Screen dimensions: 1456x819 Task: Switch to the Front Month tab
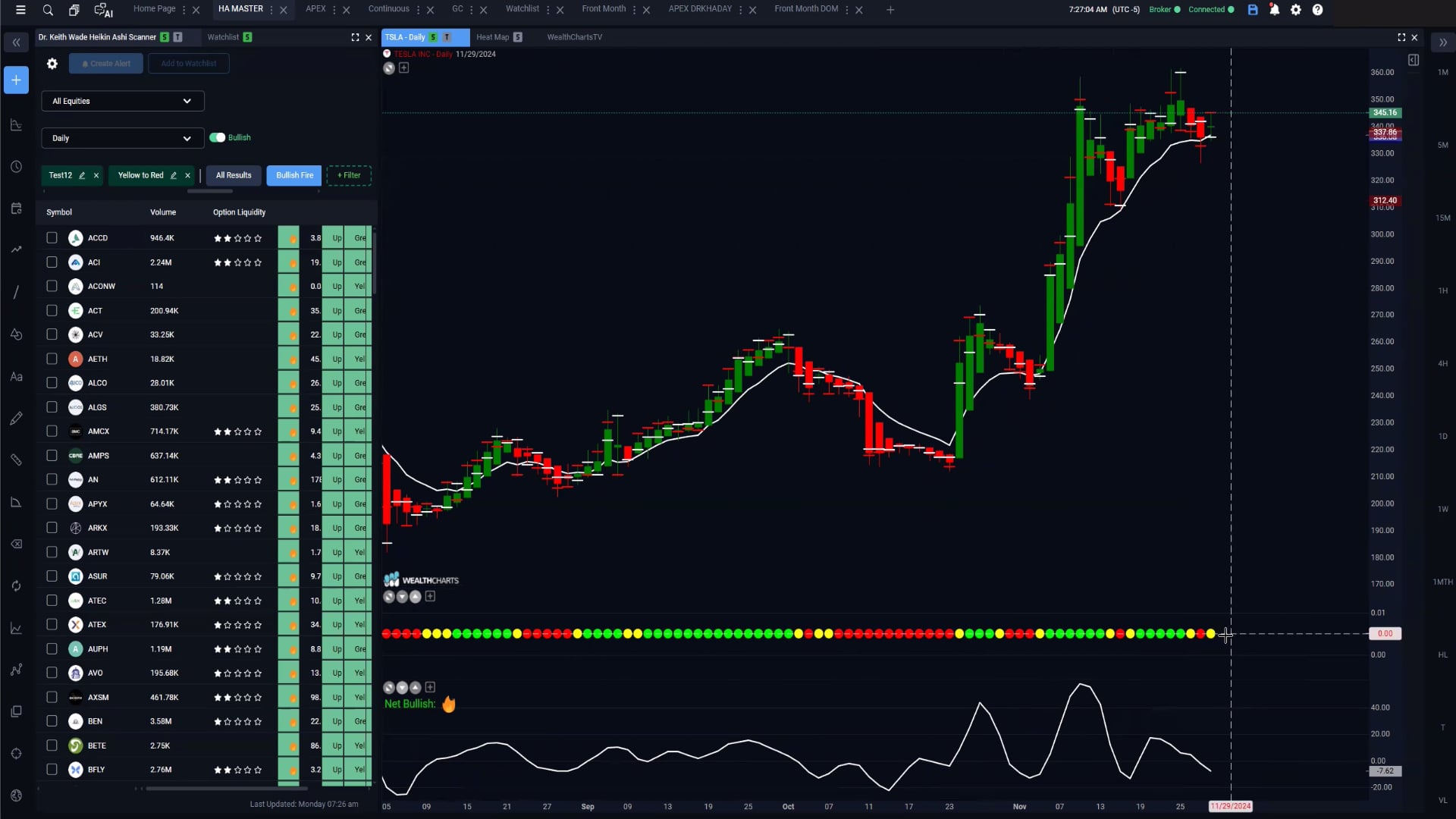(604, 9)
